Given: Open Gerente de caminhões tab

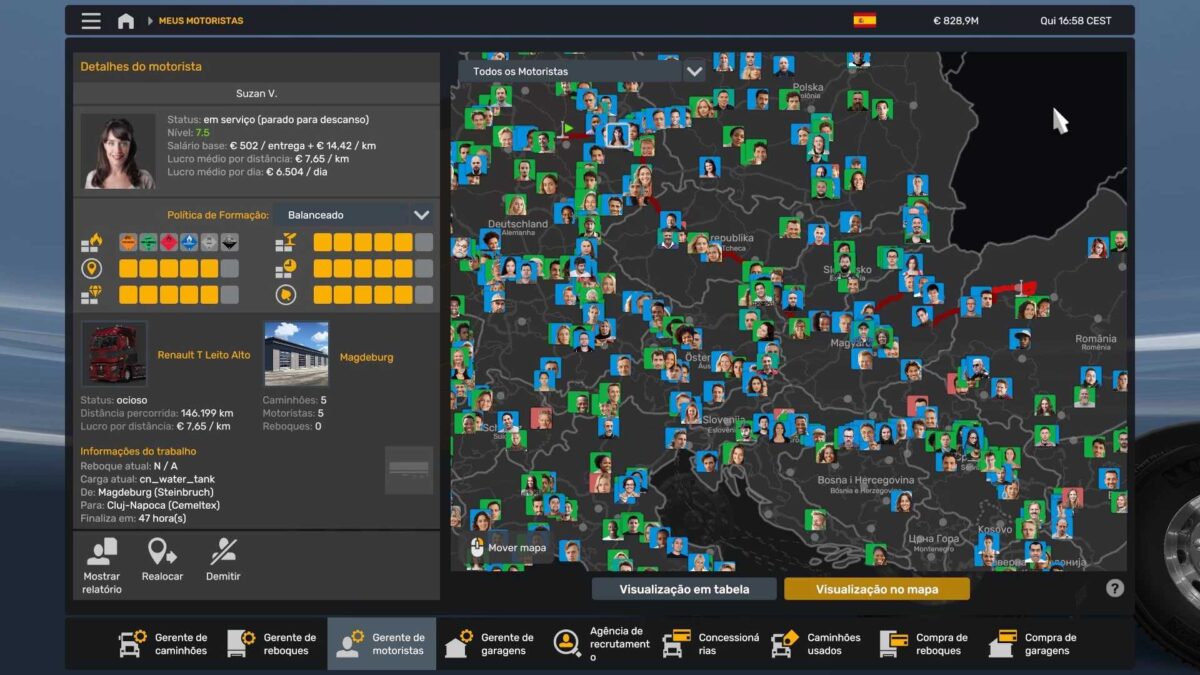Looking at the screenshot, I should click(x=164, y=644).
